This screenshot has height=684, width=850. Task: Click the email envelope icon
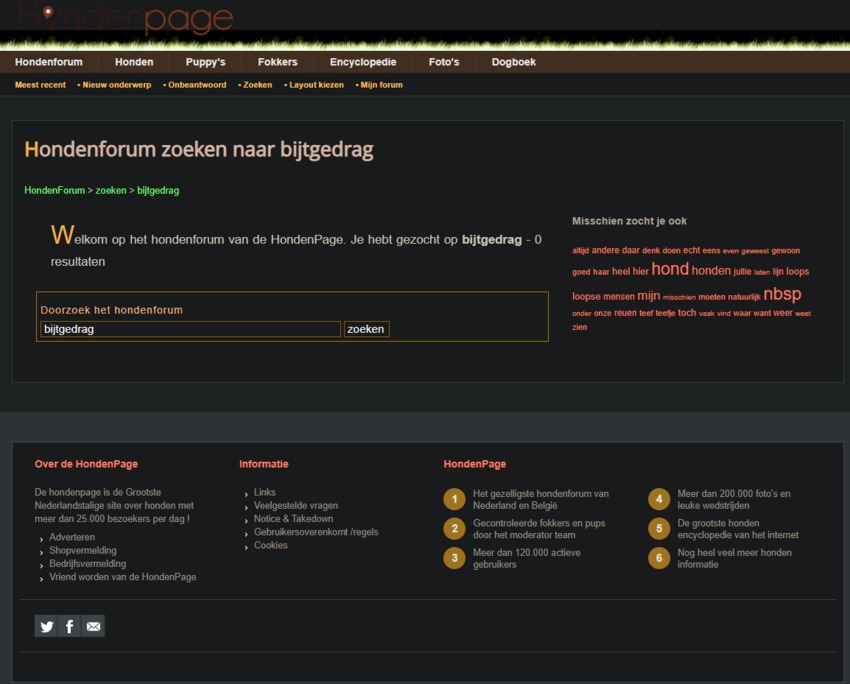click(93, 626)
